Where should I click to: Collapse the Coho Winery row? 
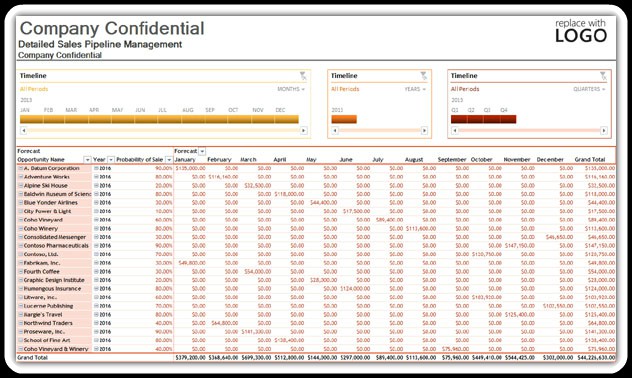pyautogui.click(x=21, y=228)
